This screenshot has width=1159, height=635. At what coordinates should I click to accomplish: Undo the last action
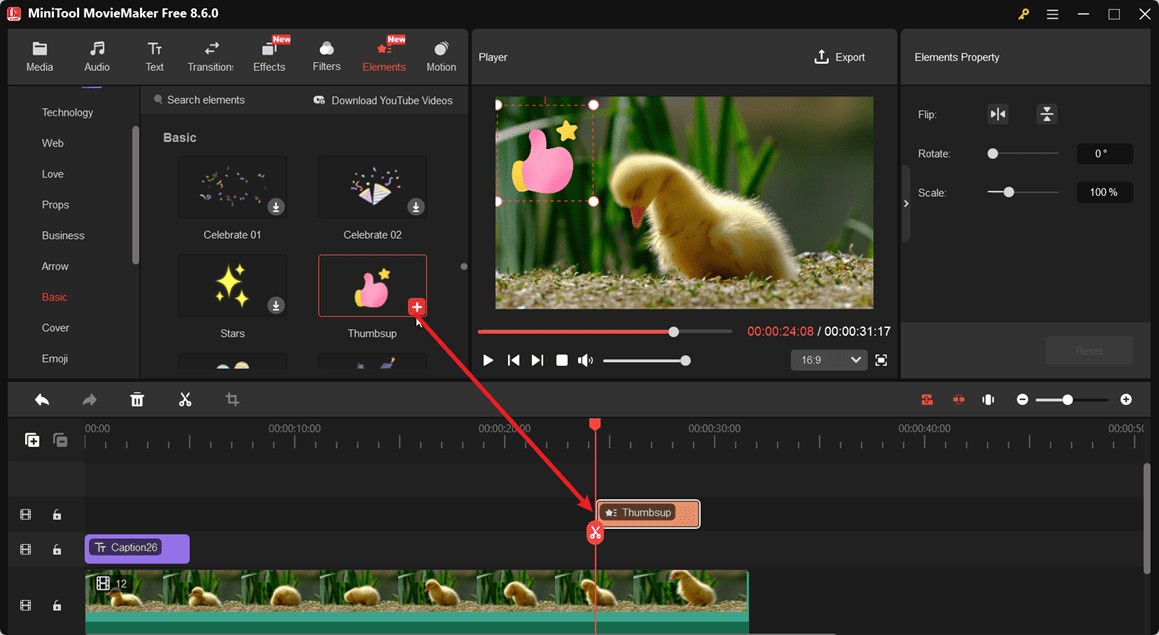click(42, 400)
